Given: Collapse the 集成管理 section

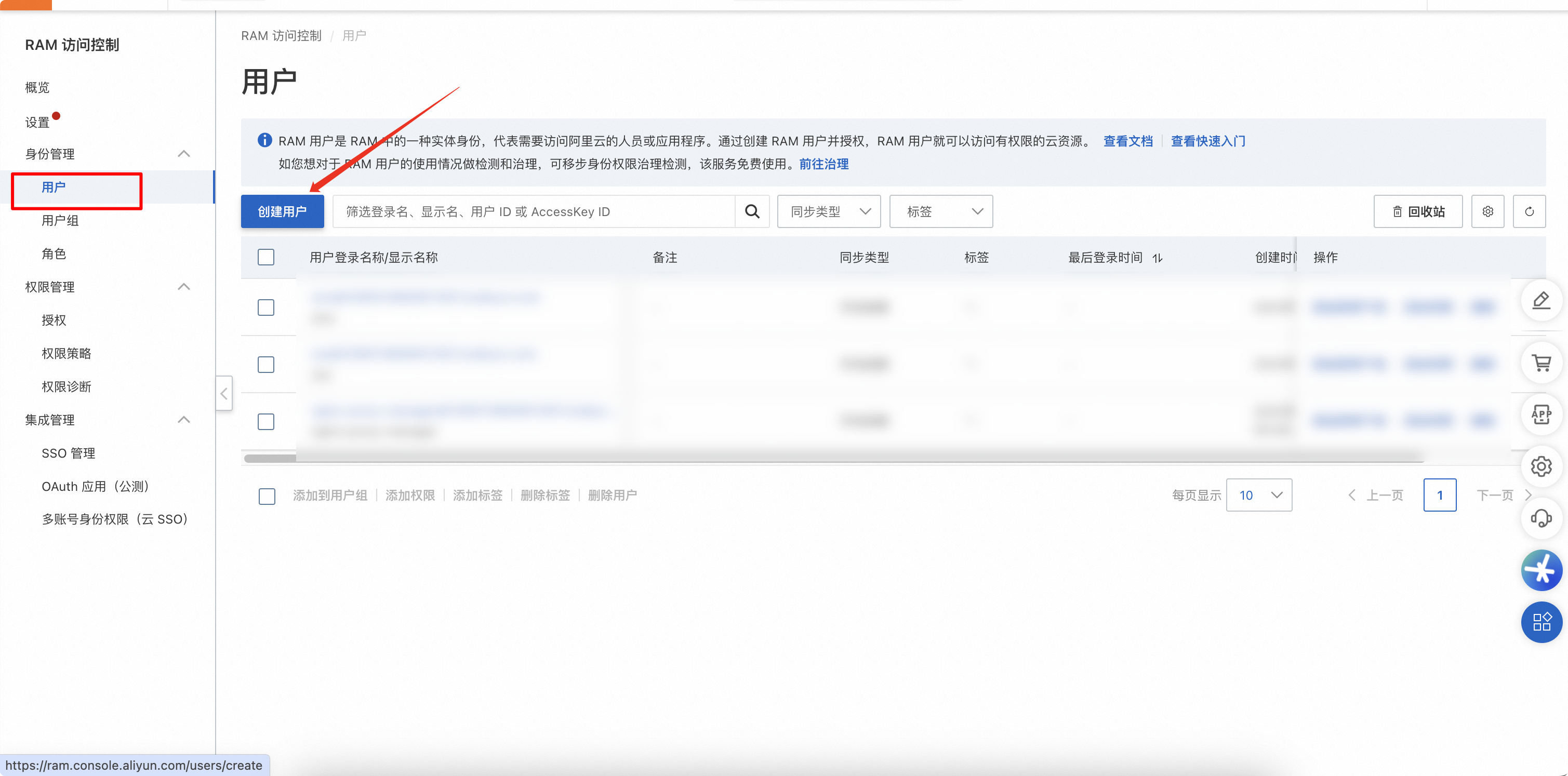Looking at the screenshot, I should 184,420.
